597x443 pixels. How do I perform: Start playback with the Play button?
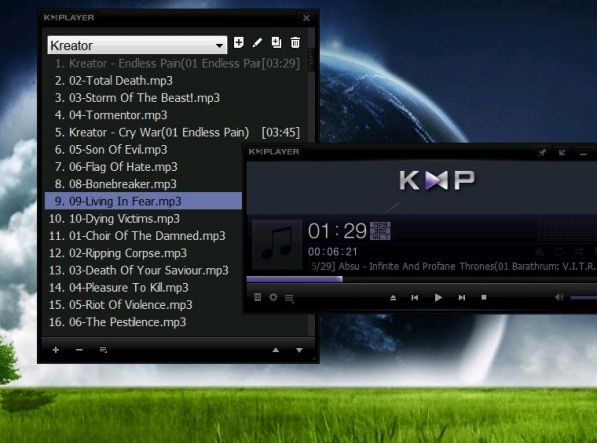pos(438,298)
